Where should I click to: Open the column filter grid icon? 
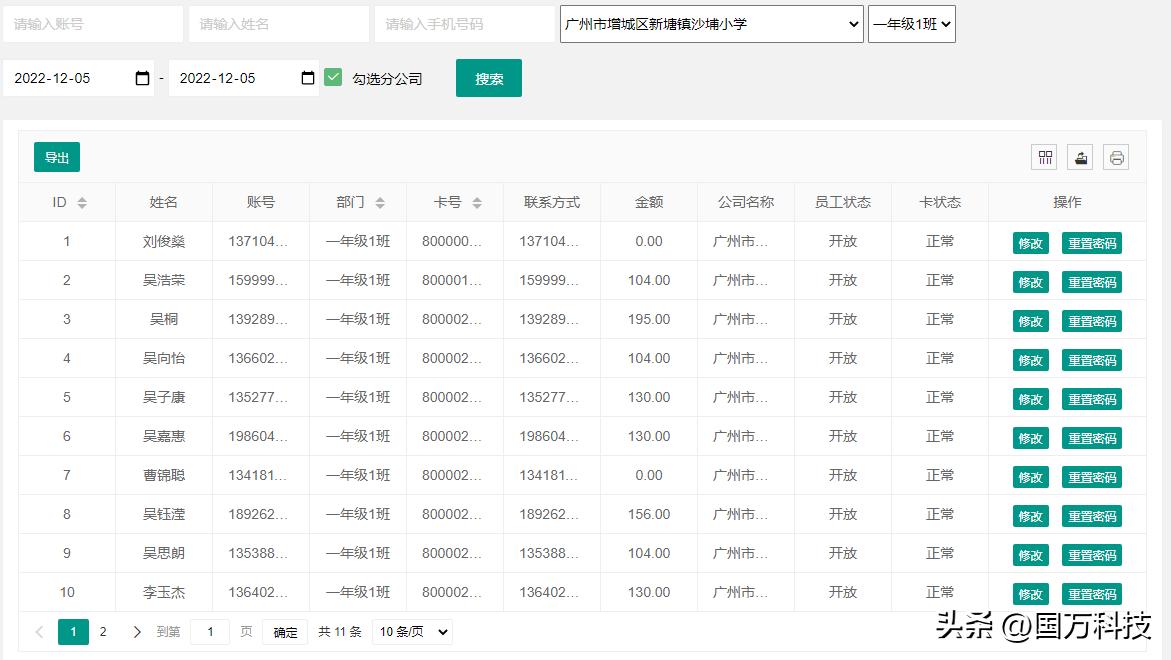1045,157
